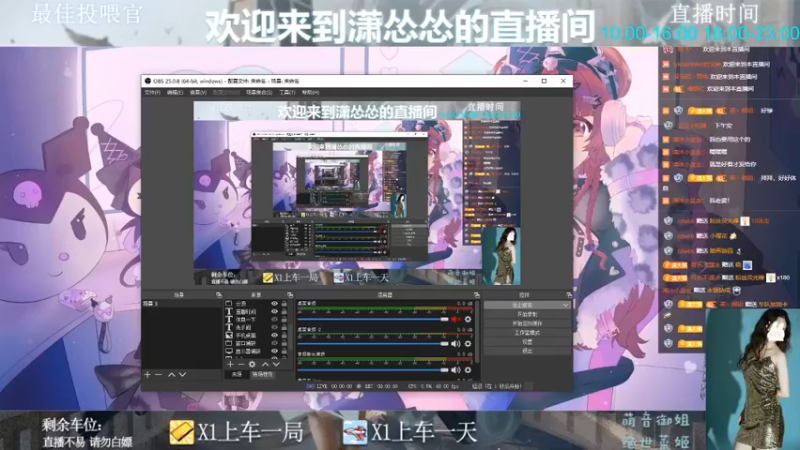Open third mixer channel settings gear

coord(468,370)
